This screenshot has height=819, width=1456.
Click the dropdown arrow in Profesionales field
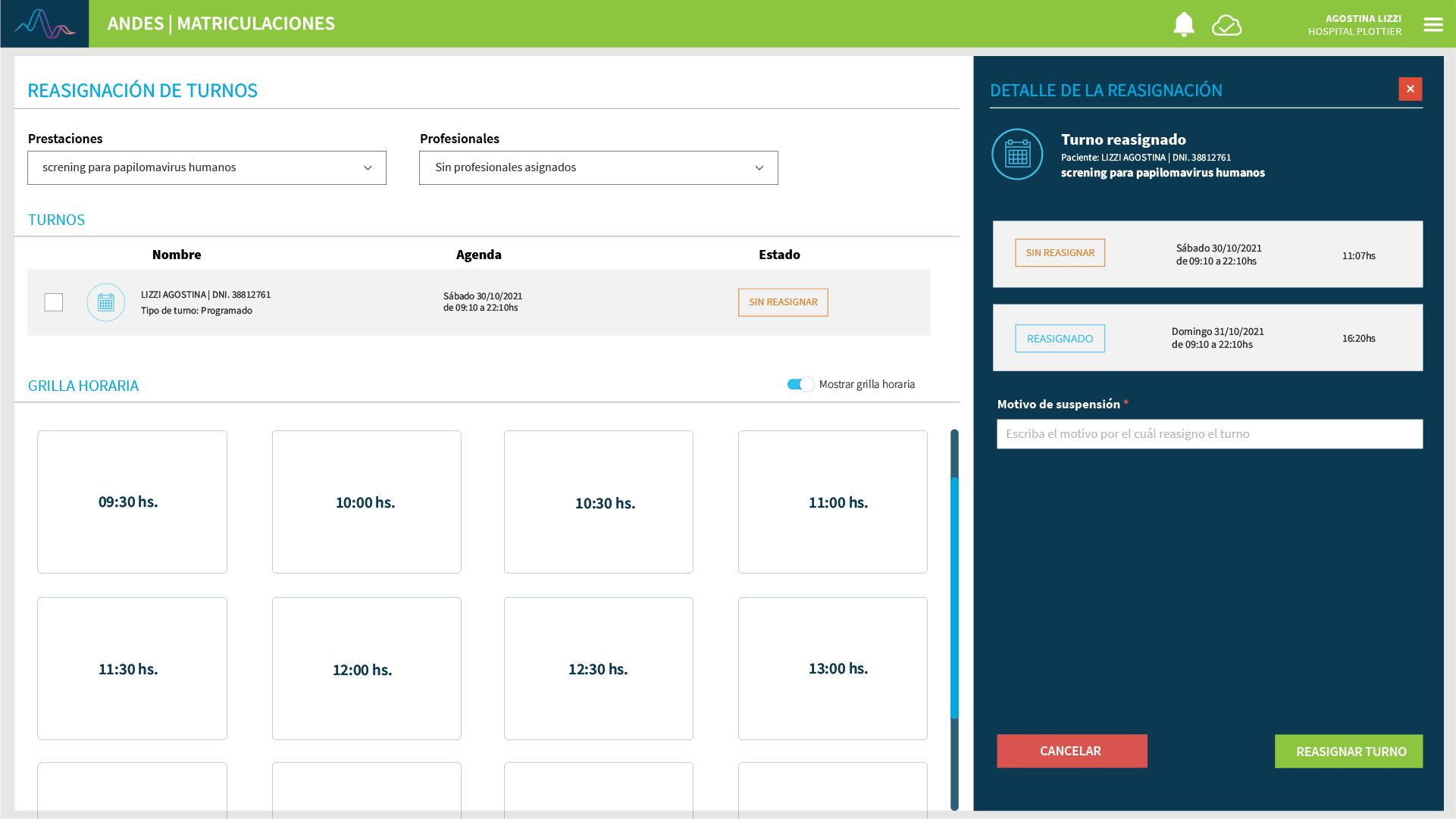click(x=759, y=168)
